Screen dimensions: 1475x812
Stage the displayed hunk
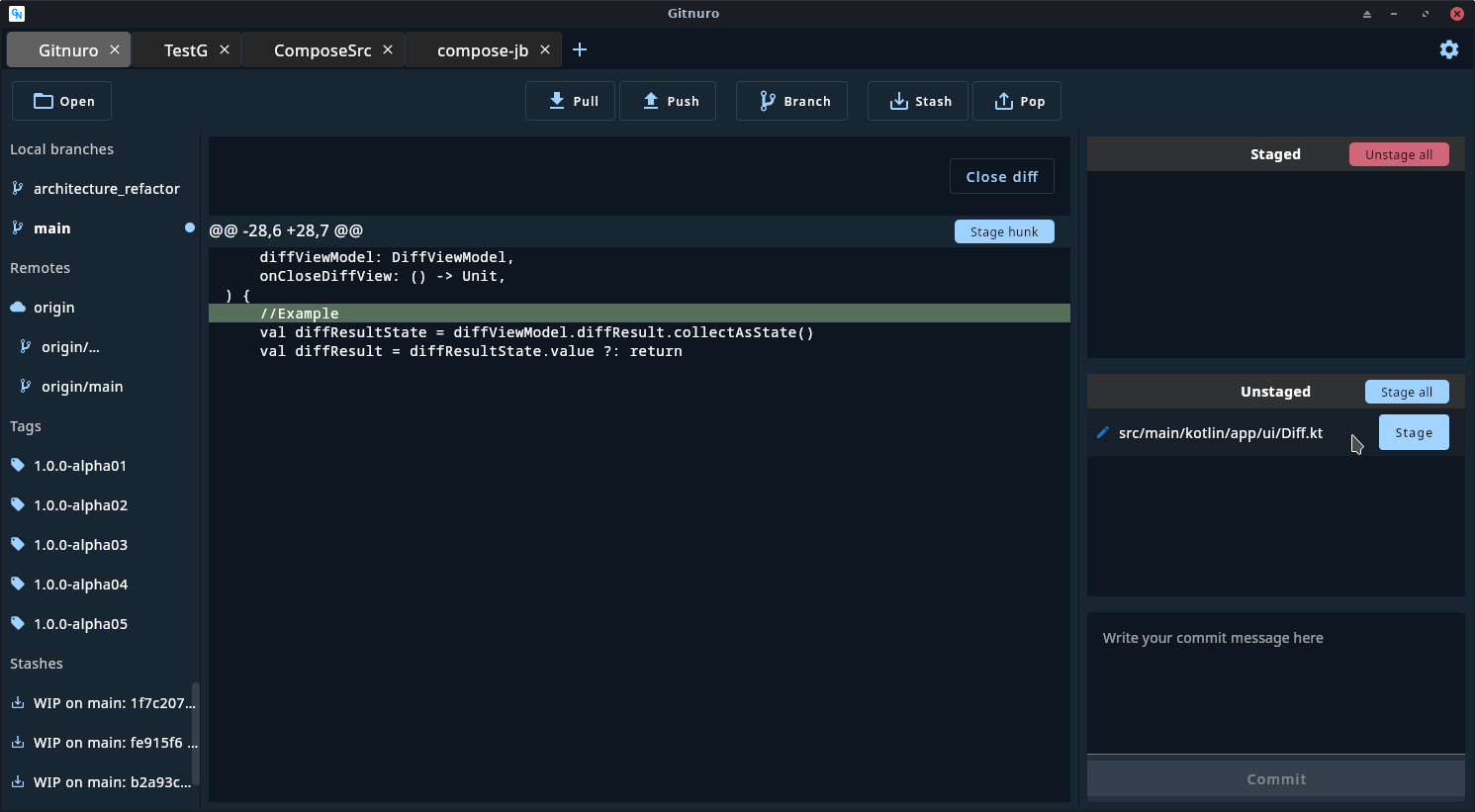tap(1004, 231)
